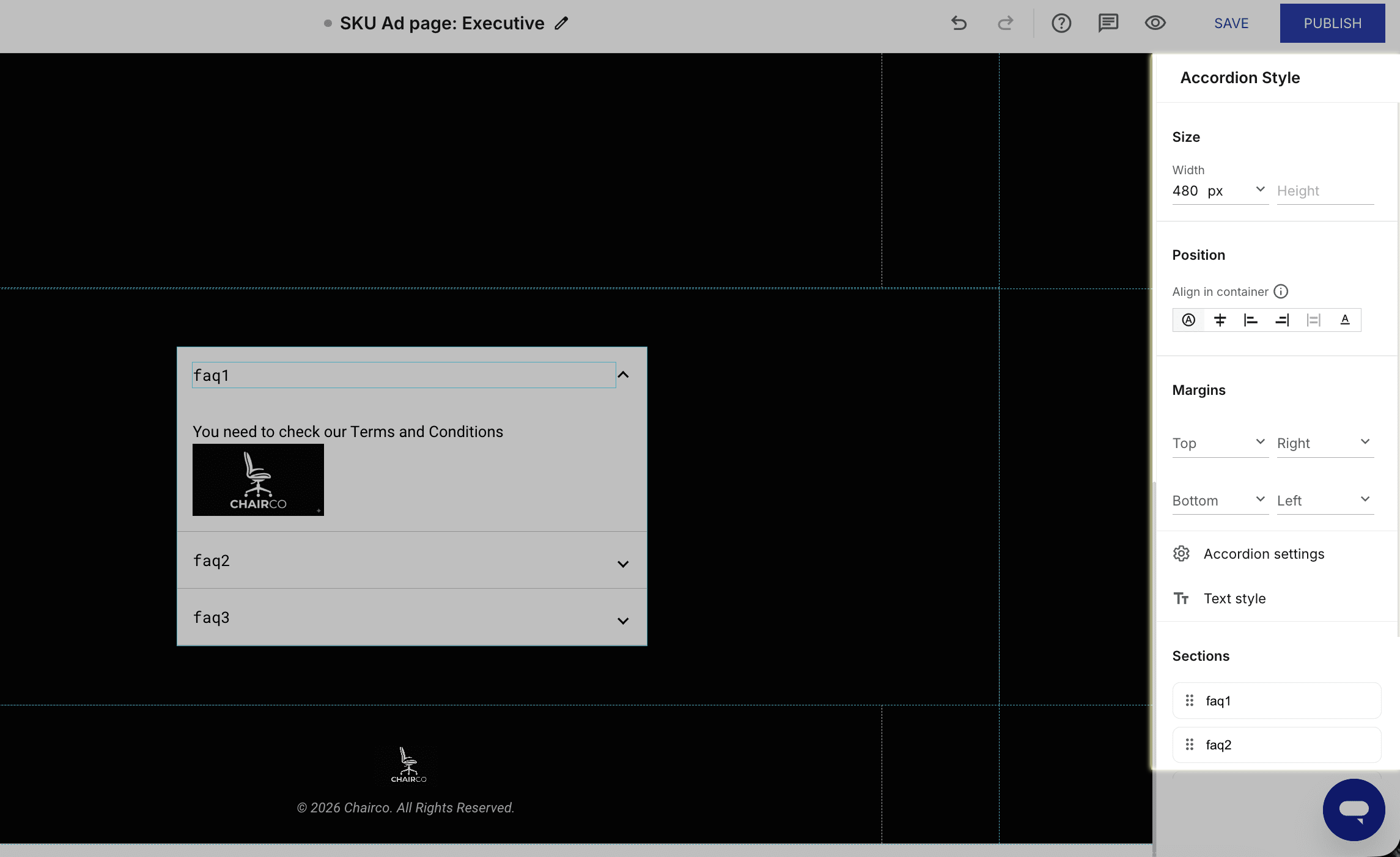Click the Chairco image in faq1
The height and width of the screenshot is (857, 1400).
tap(258, 480)
